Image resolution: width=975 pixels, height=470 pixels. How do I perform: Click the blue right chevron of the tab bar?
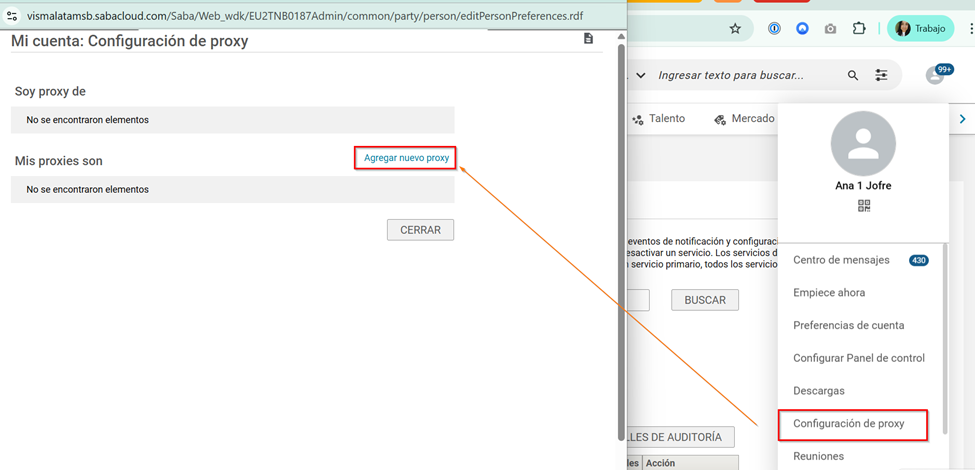[x=963, y=119]
